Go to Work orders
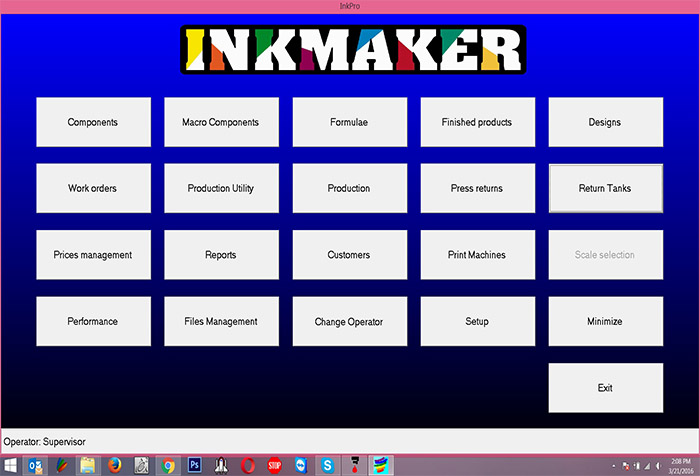 tap(93, 188)
